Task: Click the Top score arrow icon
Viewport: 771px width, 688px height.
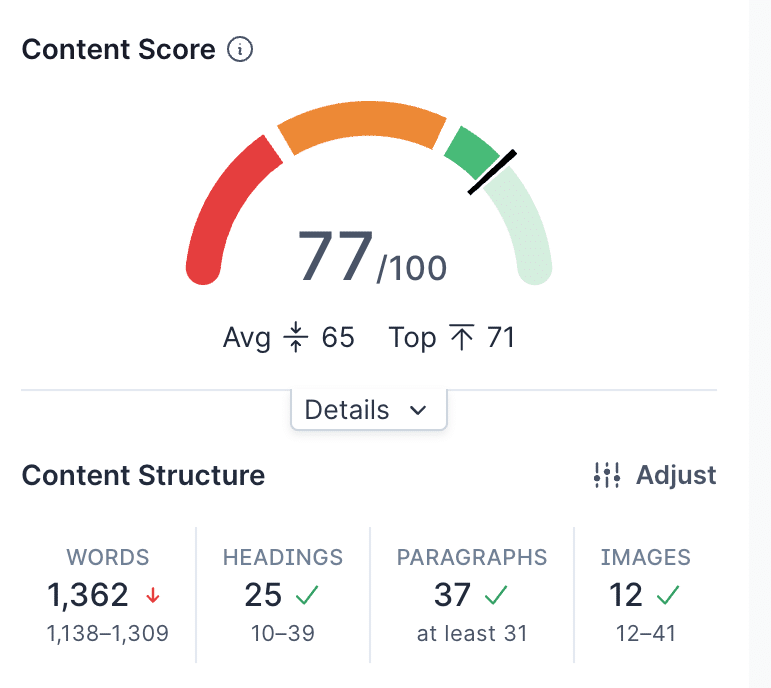Action: click(x=462, y=337)
